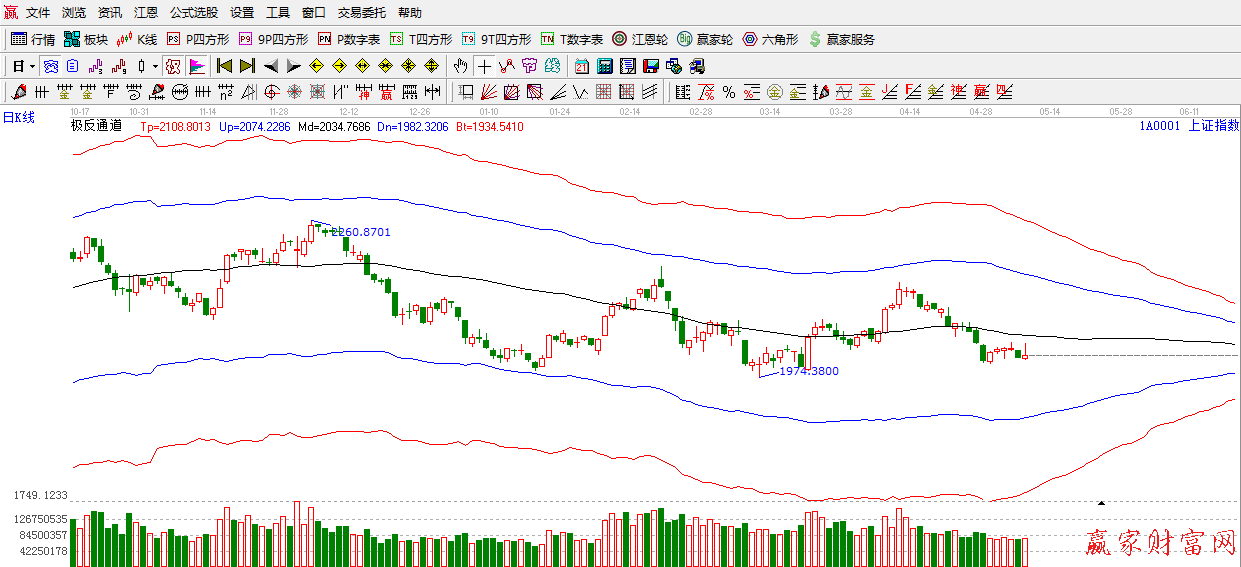Click the 行情 toolbar button
The width and height of the screenshot is (1241, 567).
coord(33,39)
